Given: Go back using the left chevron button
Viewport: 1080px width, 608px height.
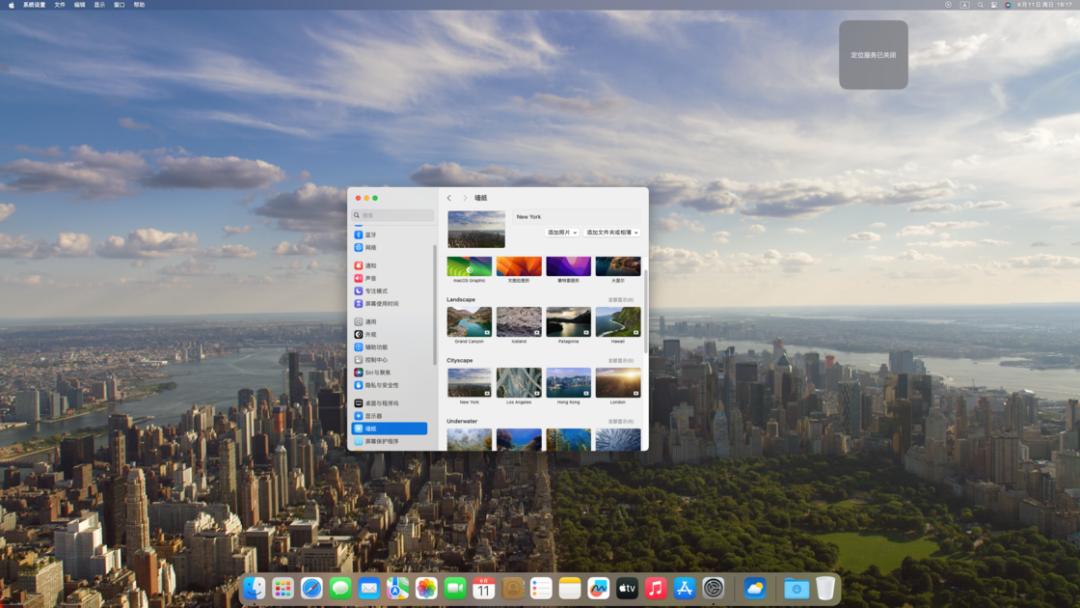Looking at the screenshot, I should point(449,198).
